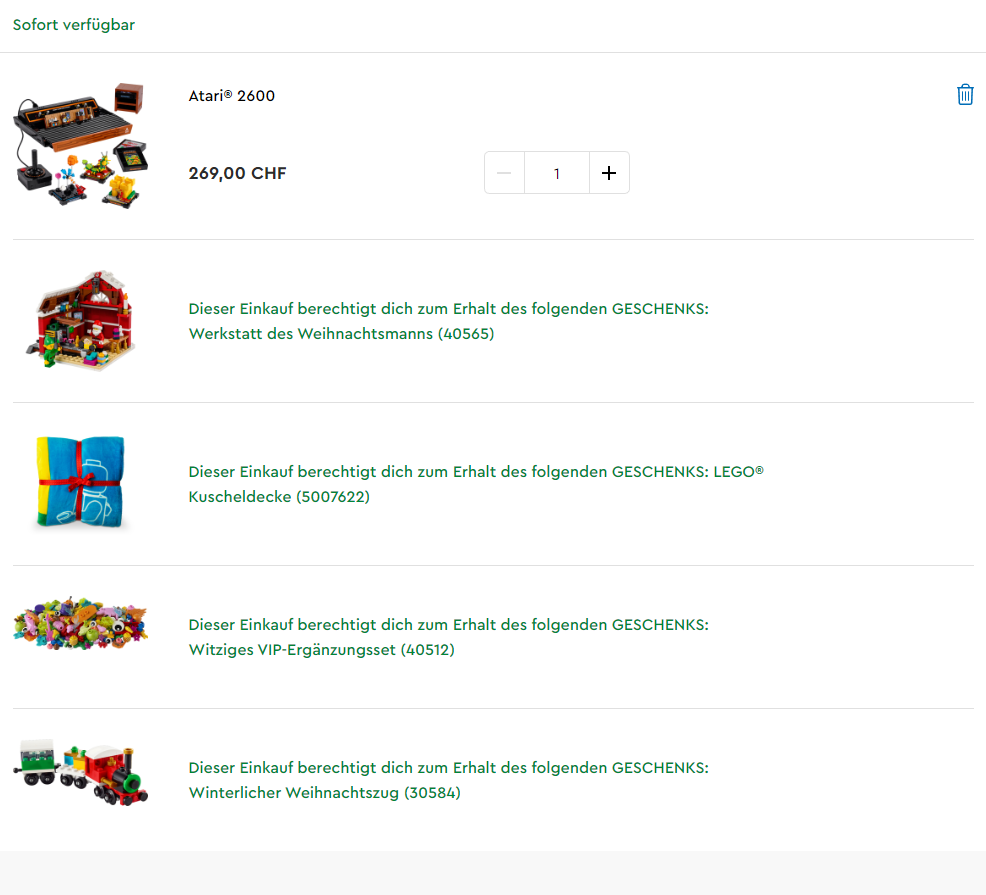Click the 269,00 CHF price
The height and width of the screenshot is (895, 986).
pos(237,173)
